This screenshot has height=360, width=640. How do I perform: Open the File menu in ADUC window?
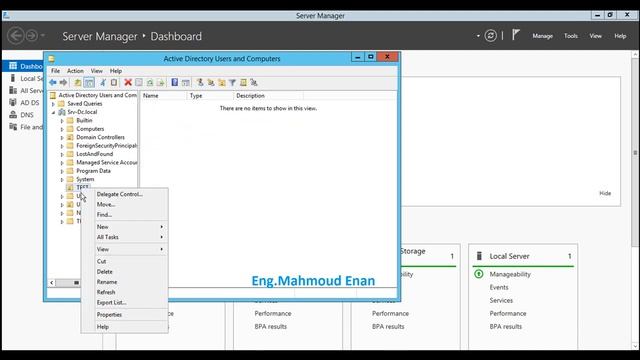56,71
